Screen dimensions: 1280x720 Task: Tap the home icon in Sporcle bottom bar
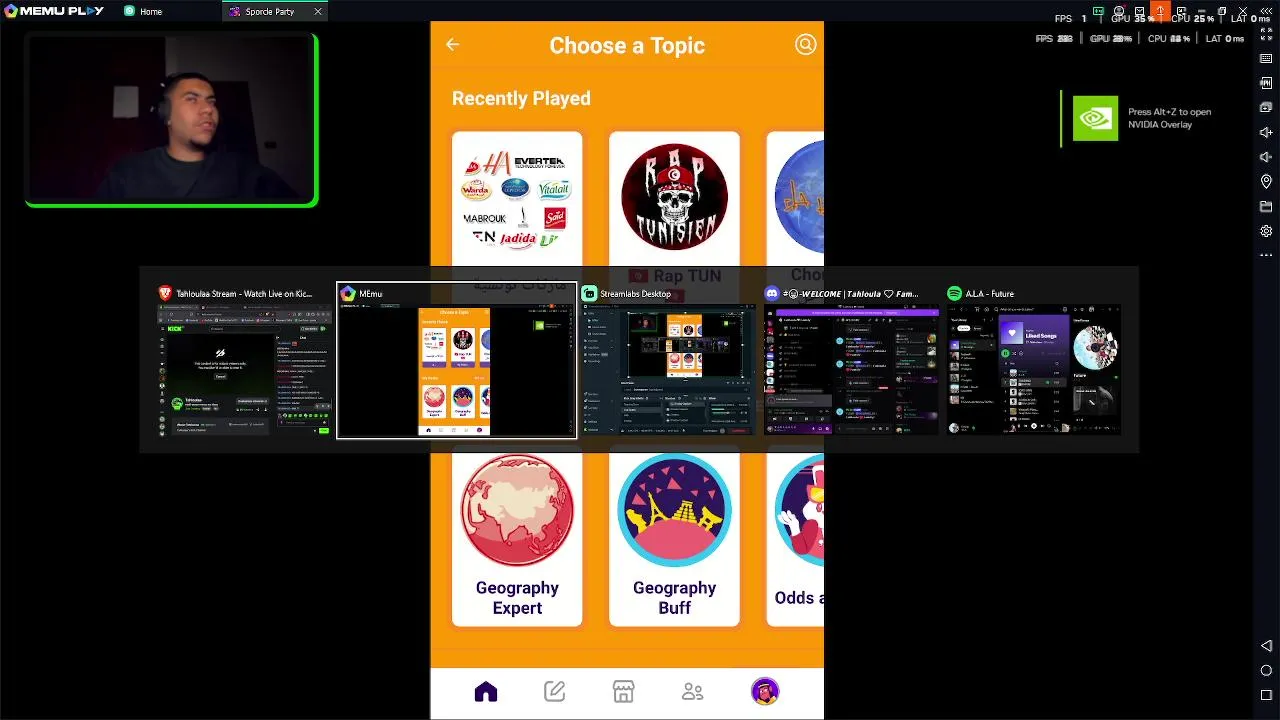click(x=486, y=692)
